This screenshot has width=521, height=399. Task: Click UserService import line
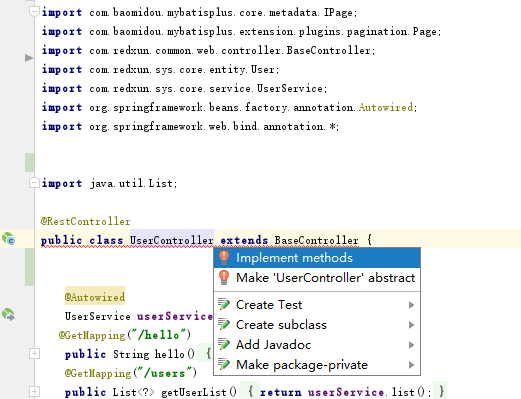point(184,88)
